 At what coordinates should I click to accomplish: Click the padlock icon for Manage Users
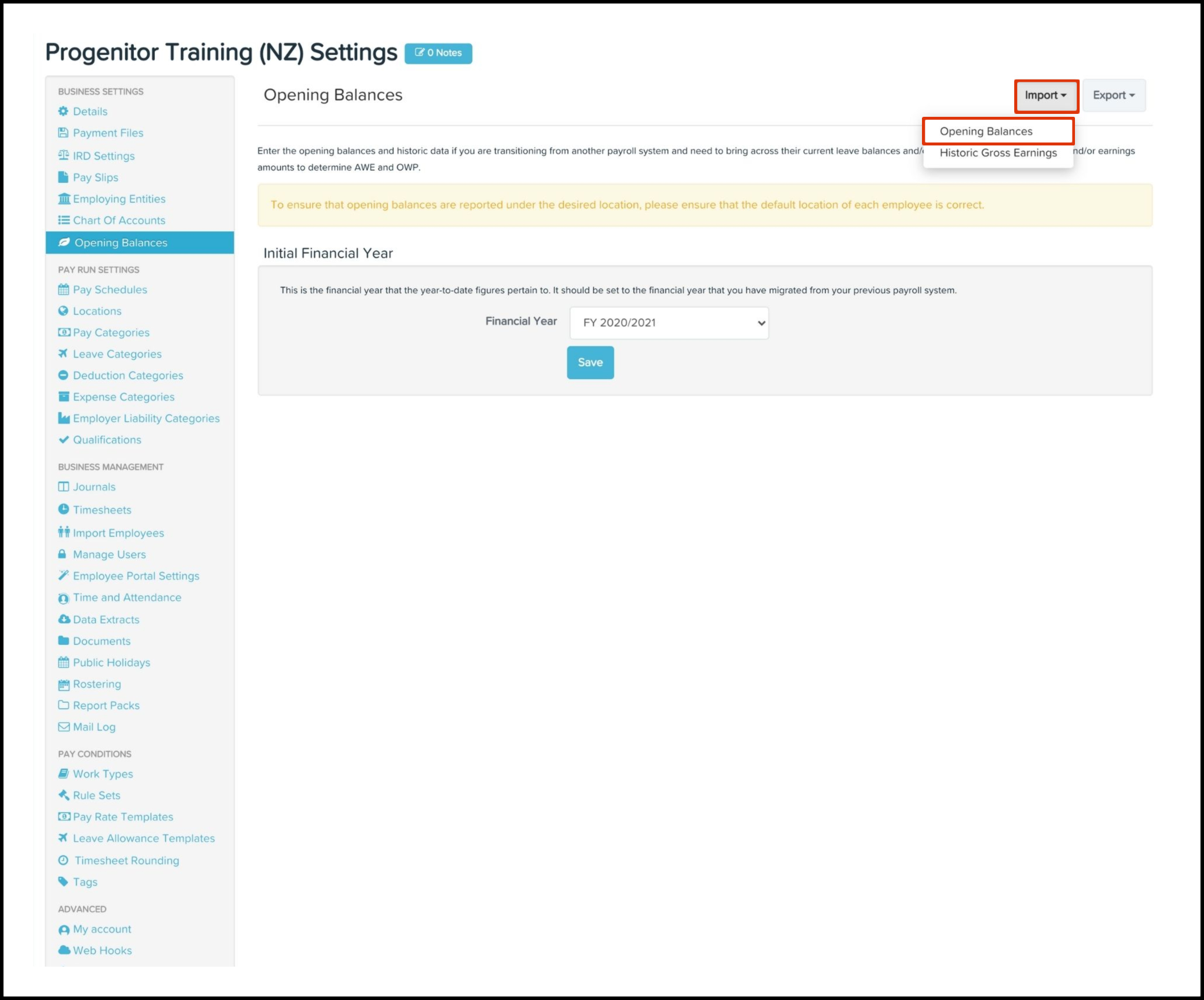[62, 554]
